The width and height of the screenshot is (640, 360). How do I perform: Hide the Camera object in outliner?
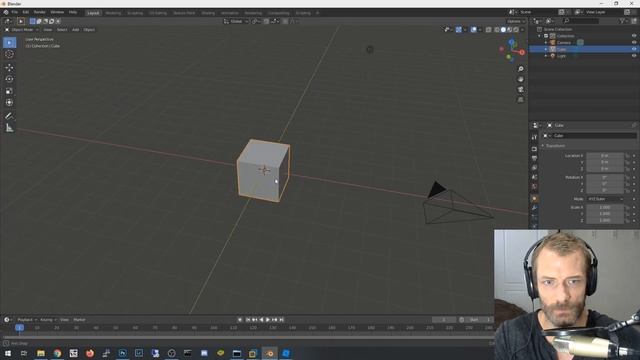click(x=634, y=42)
